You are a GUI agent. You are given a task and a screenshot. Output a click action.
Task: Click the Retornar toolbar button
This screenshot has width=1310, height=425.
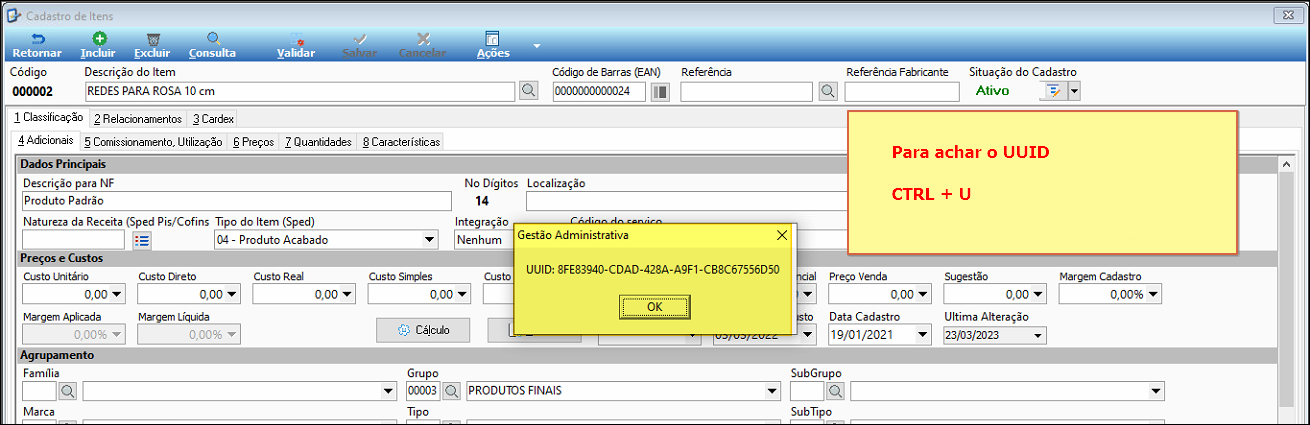pyautogui.click(x=37, y=45)
